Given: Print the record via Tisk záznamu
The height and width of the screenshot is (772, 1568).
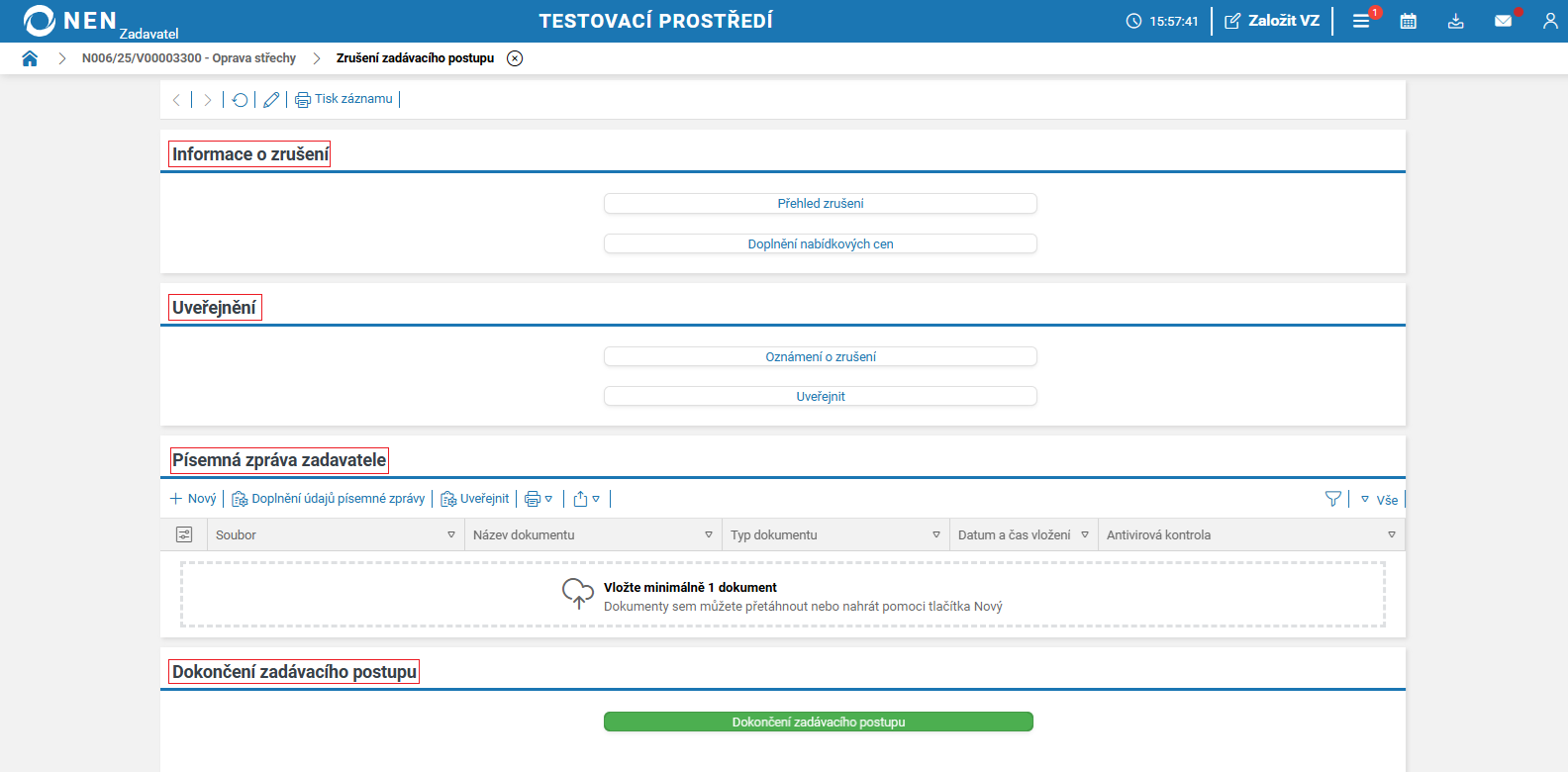Looking at the screenshot, I should click(343, 99).
